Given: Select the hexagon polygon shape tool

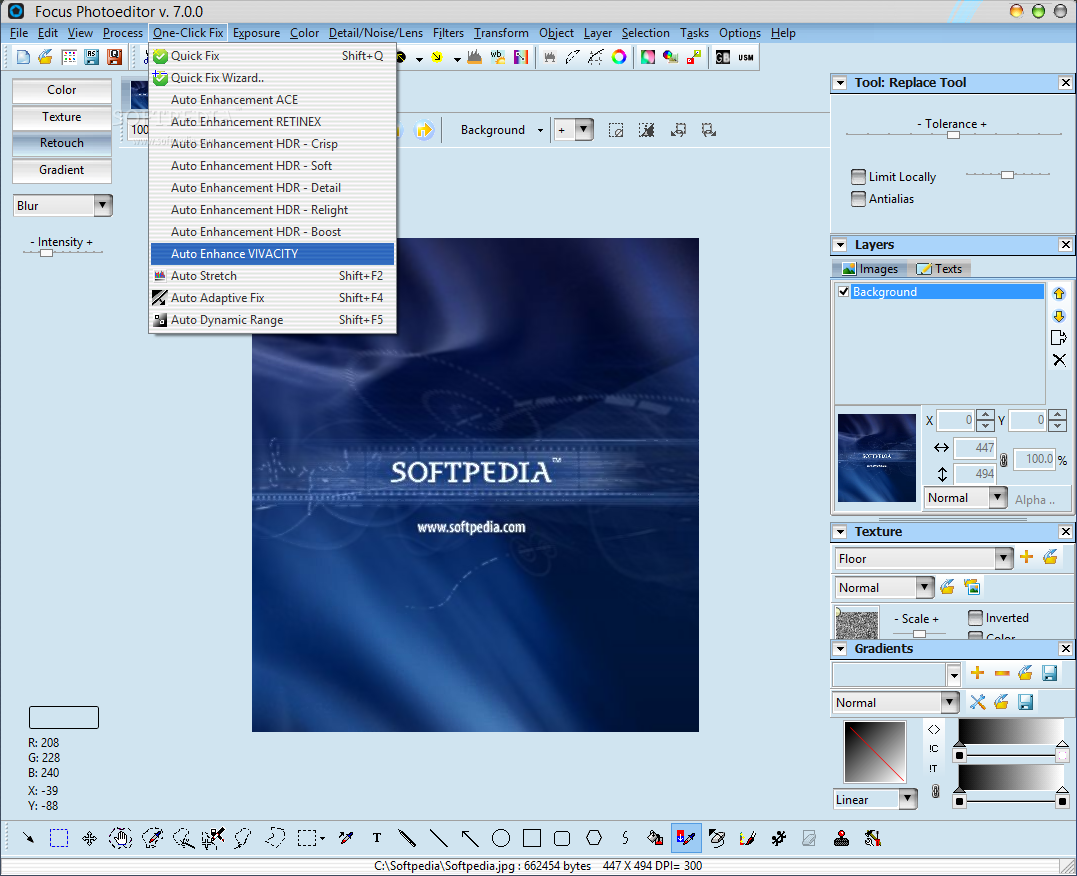Looking at the screenshot, I should [593, 838].
